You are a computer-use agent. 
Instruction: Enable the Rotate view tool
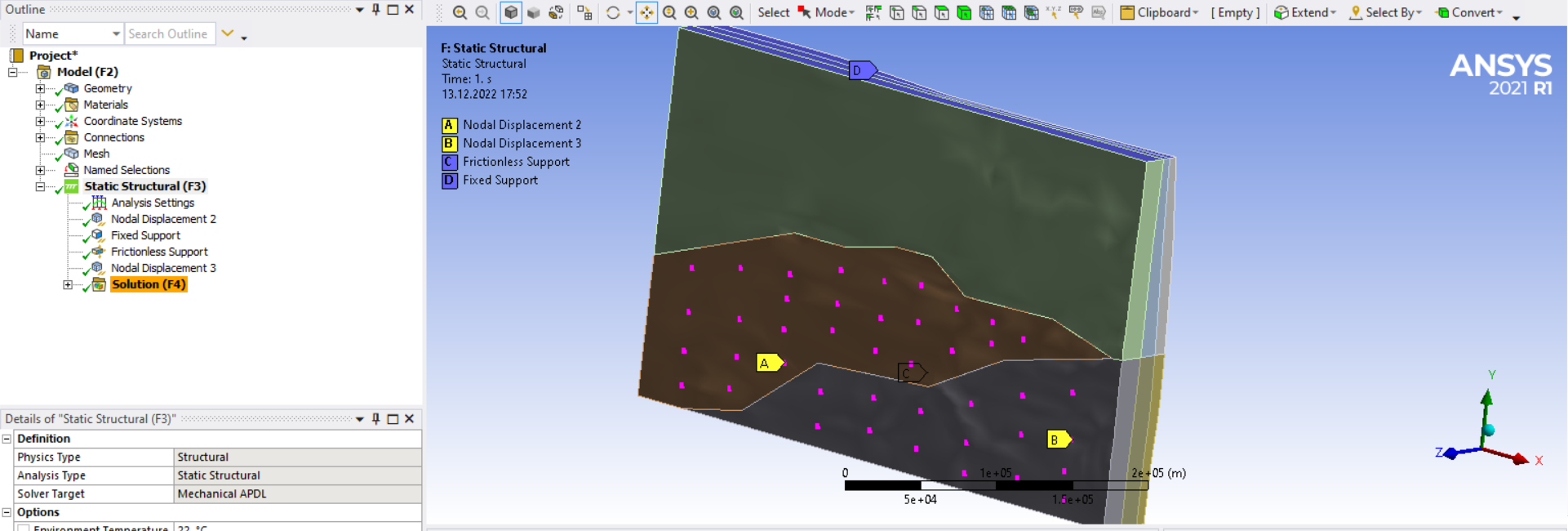tap(613, 12)
